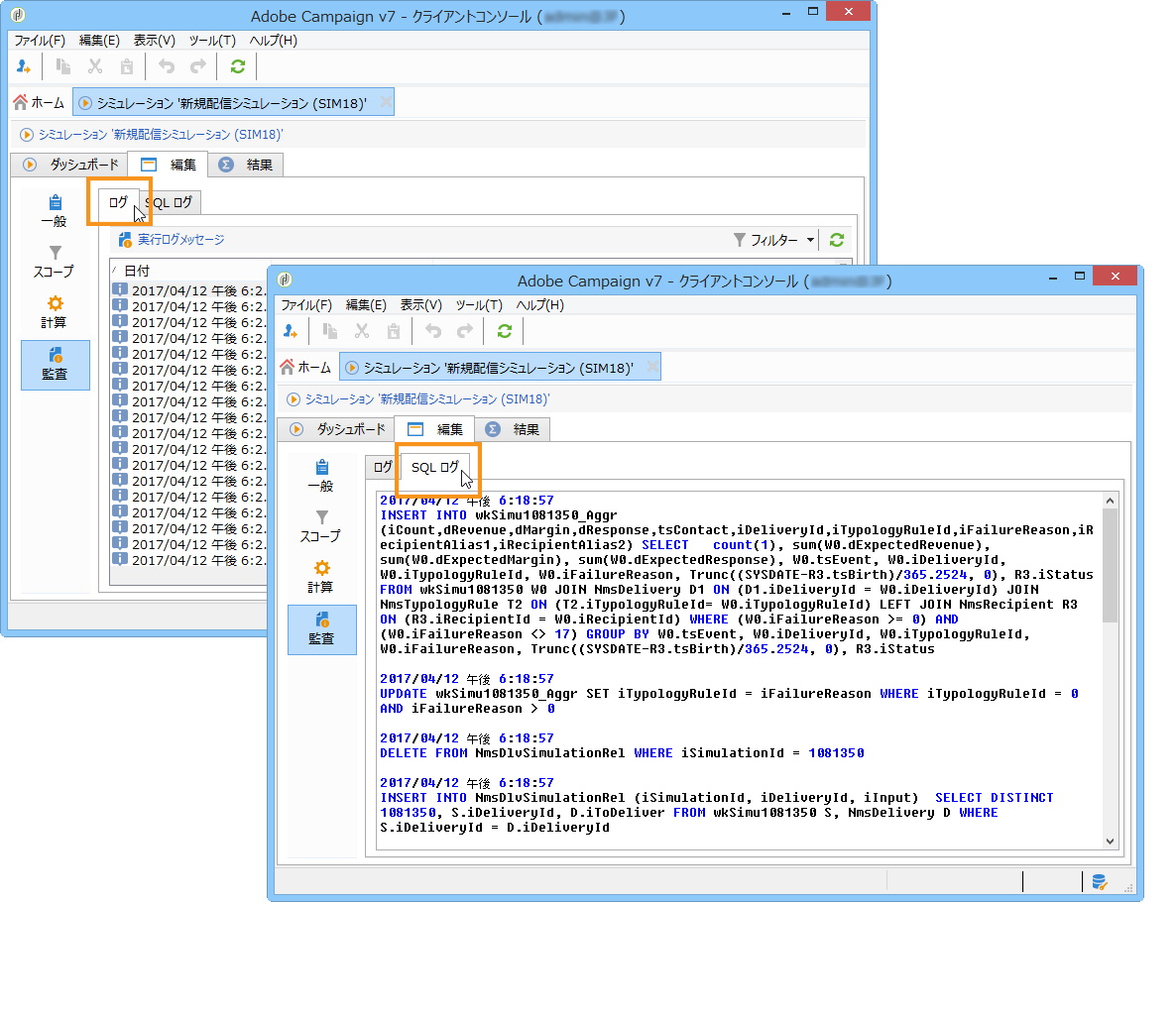Select 計算 gear icon in back window
The width and height of the screenshot is (1176, 1015).
click(x=55, y=312)
